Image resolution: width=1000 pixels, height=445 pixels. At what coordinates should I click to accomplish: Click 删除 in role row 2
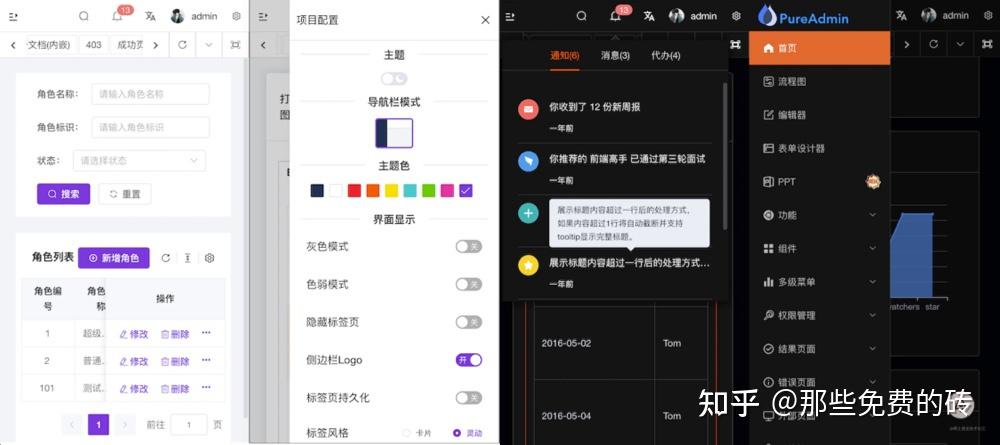tap(175, 361)
